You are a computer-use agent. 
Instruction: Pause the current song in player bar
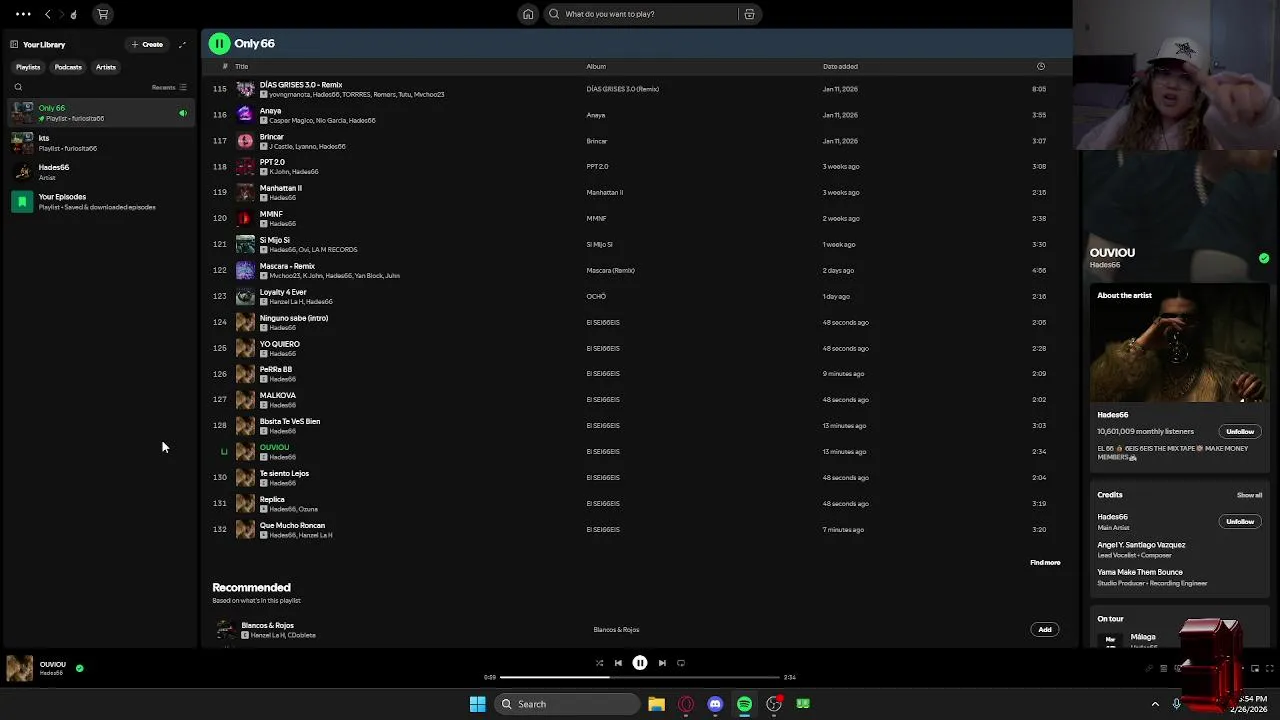click(640, 663)
